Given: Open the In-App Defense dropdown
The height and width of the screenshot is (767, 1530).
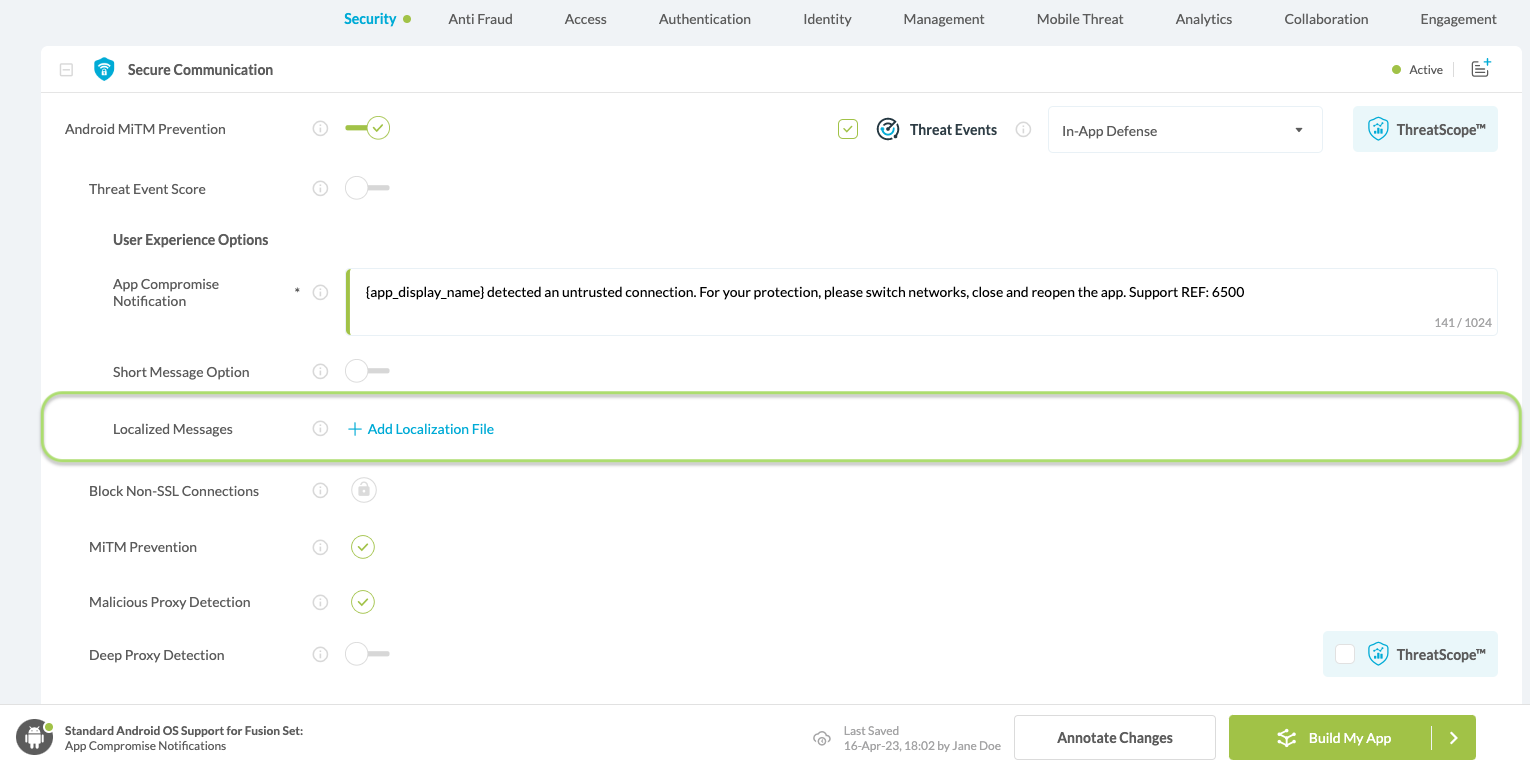Looking at the screenshot, I should coord(1185,129).
